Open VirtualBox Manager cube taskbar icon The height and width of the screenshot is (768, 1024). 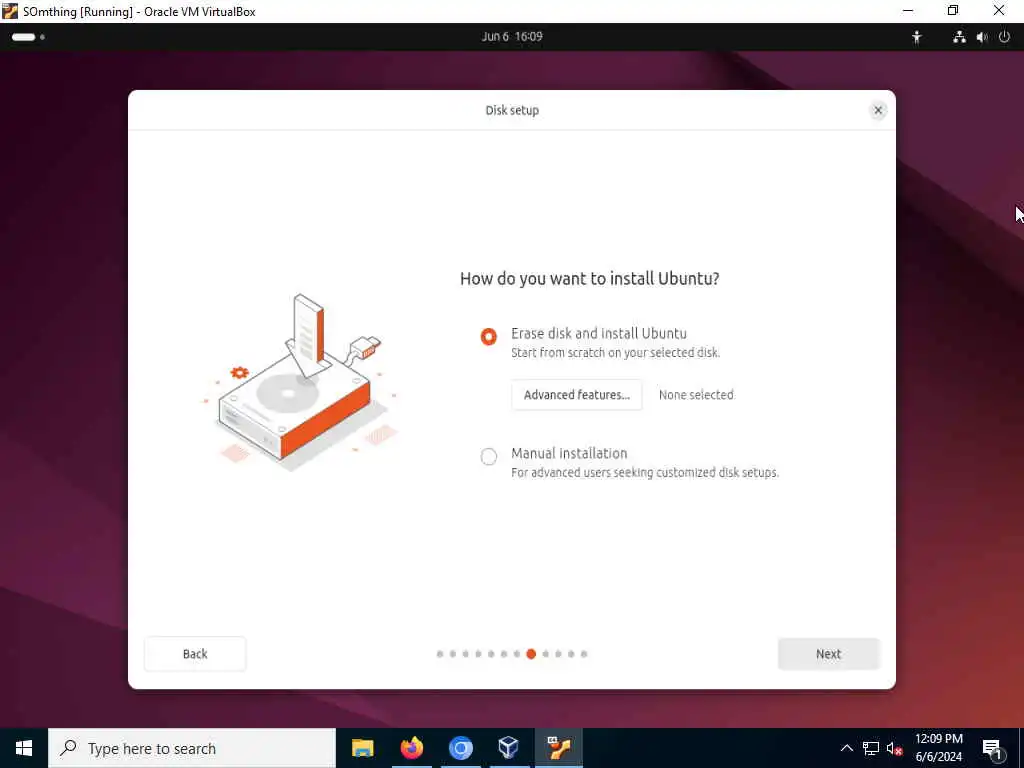[509, 748]
